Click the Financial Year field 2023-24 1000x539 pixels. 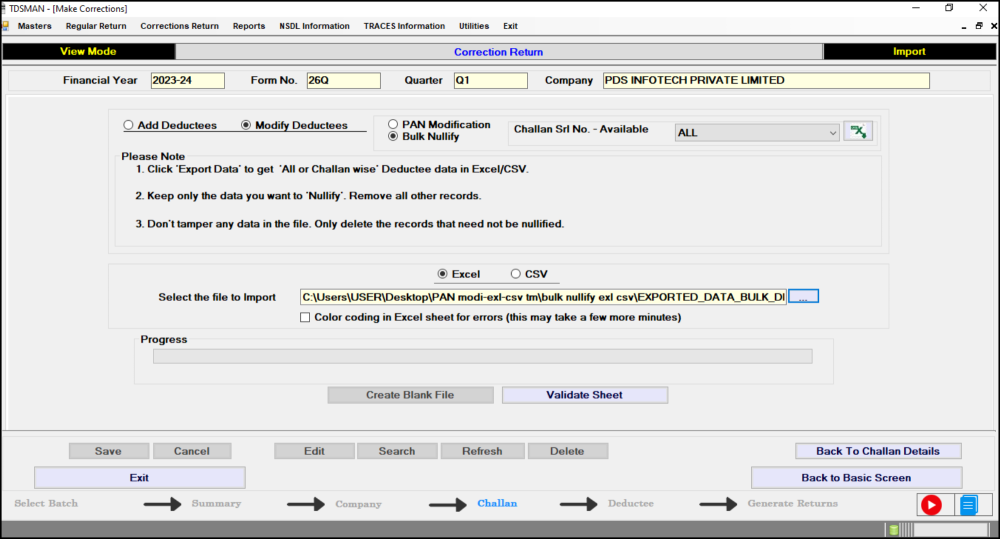(188, 80)
